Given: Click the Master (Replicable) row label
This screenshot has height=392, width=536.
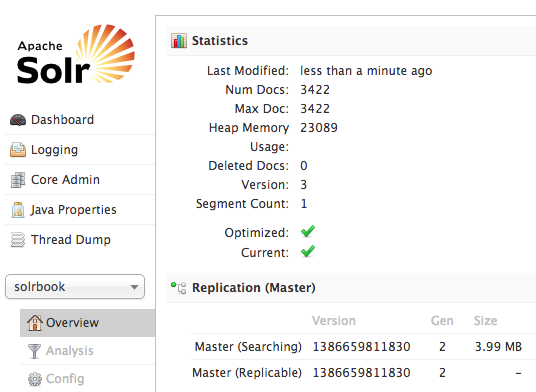Looking at the screenshot, I should click(x=247, y=373).
